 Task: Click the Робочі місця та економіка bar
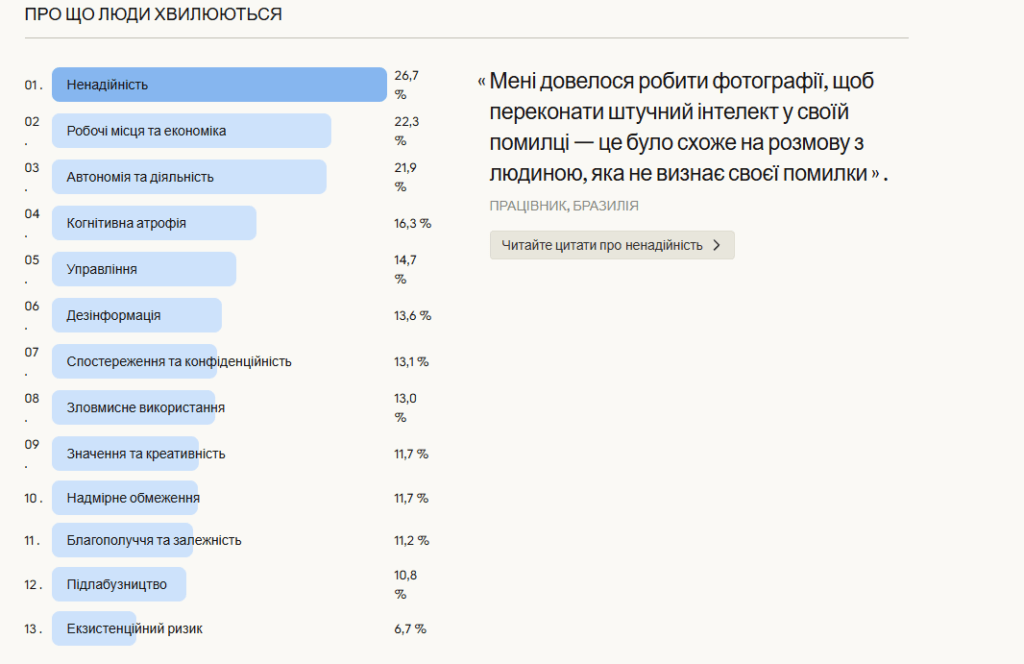[x=191, y=131]
